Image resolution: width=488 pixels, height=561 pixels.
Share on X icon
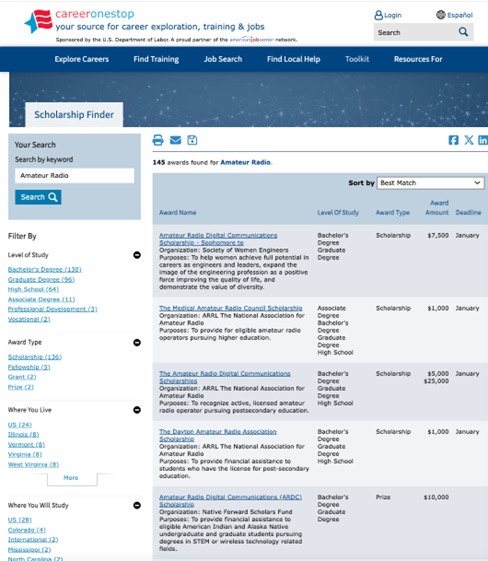click(x=469, y=140)
